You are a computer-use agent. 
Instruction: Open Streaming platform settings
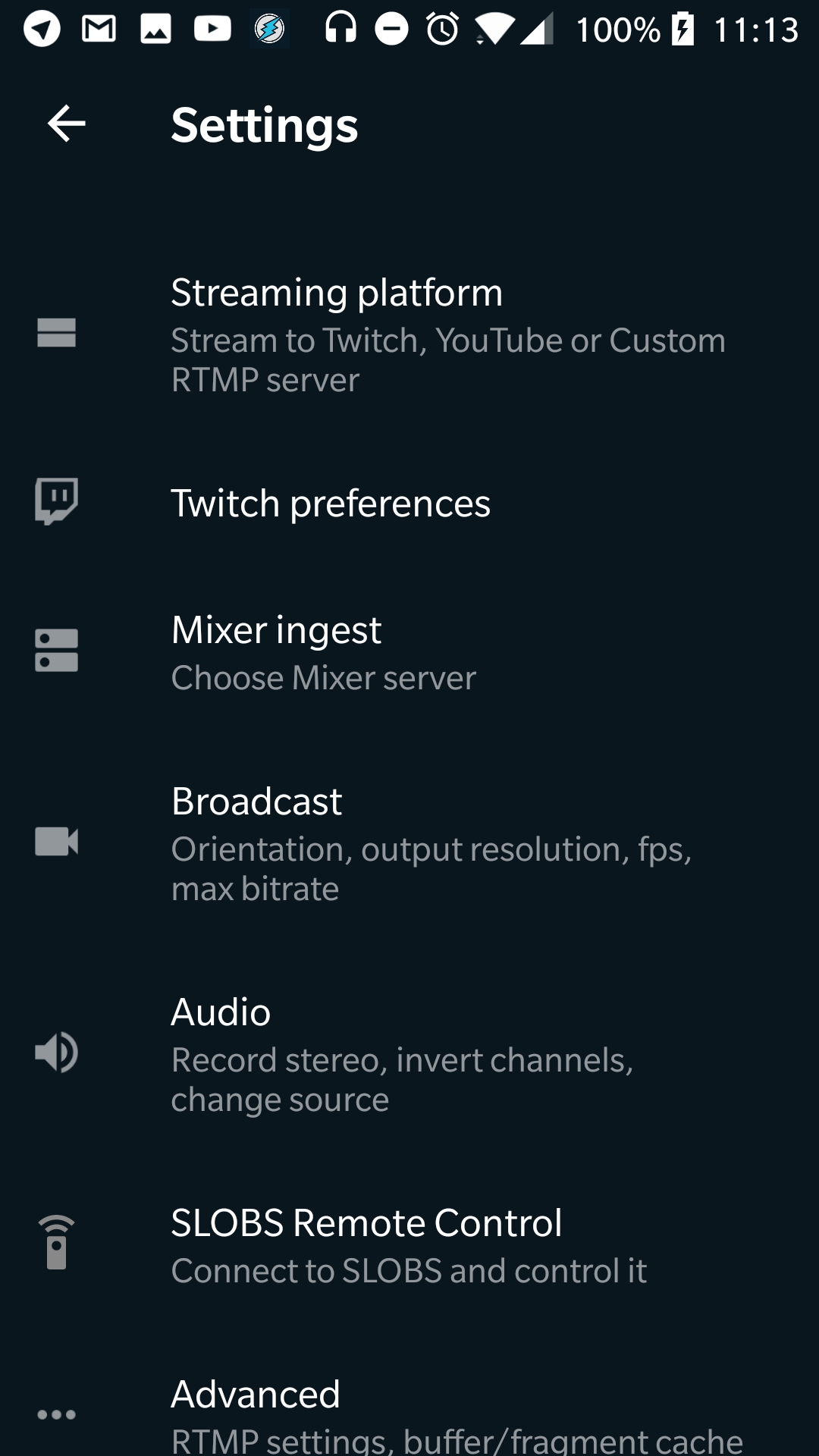click(447, 334)
